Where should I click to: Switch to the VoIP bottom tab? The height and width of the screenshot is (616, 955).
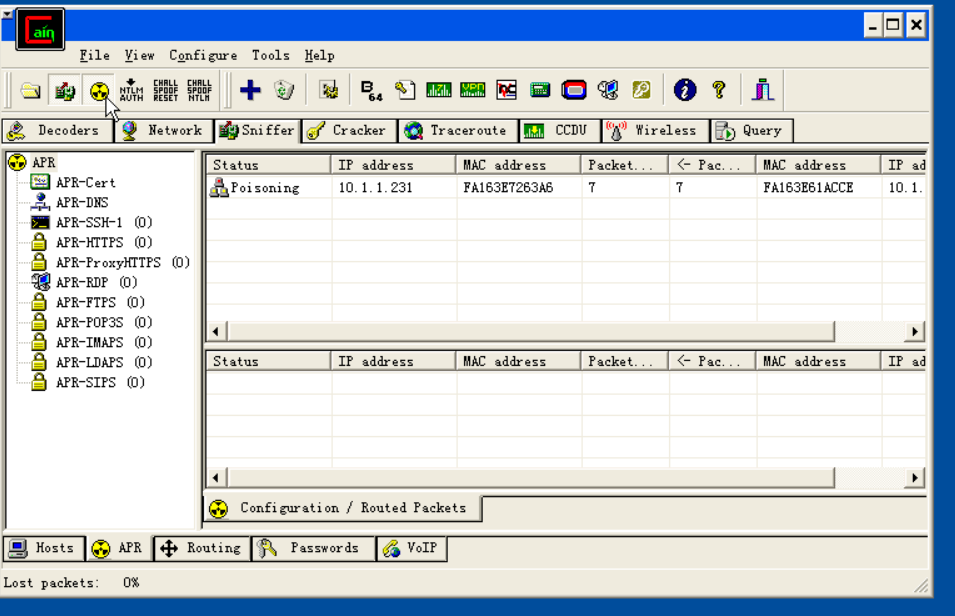[412, 548]
